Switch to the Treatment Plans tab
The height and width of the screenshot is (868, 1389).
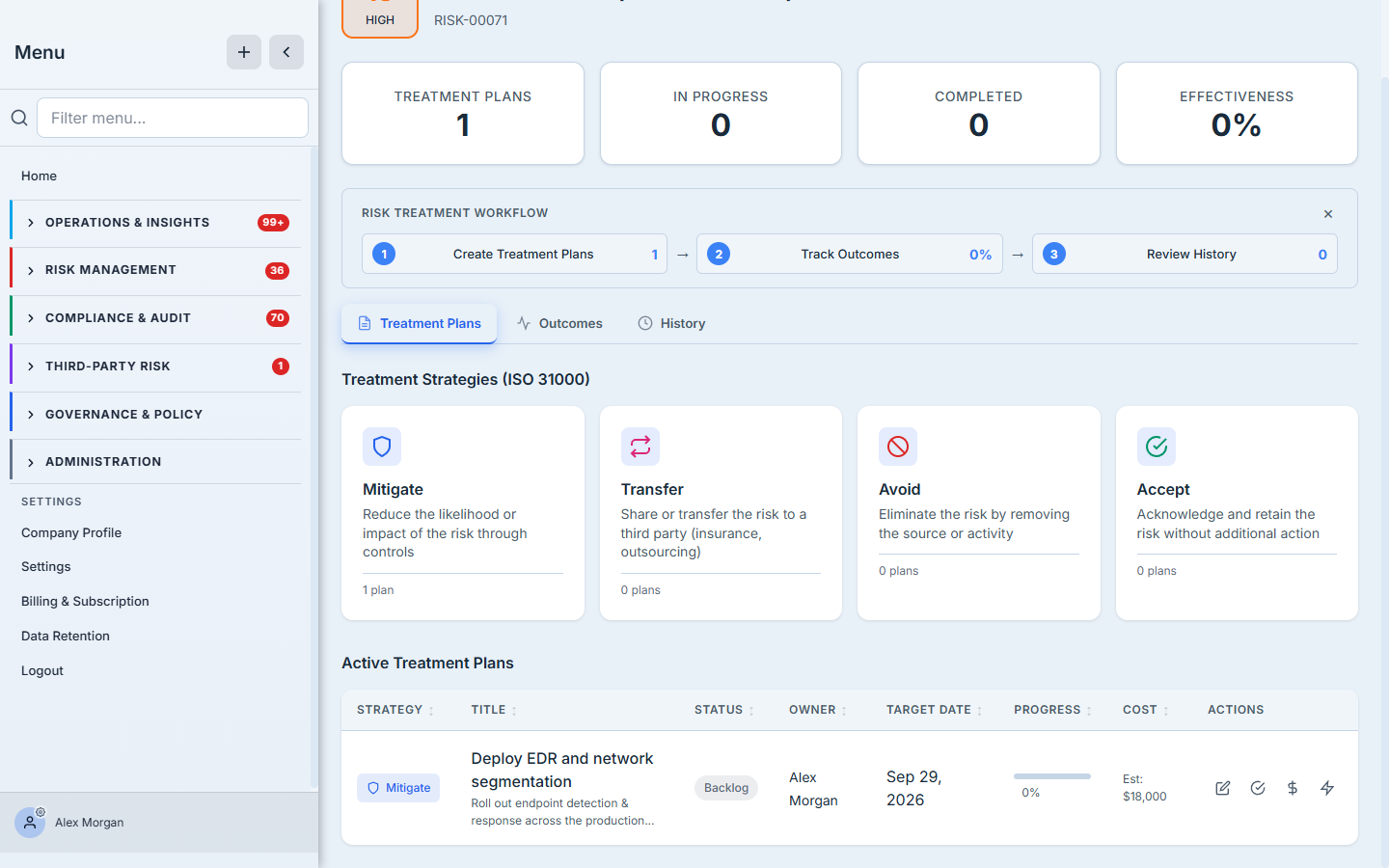click(x=420, y=323)
